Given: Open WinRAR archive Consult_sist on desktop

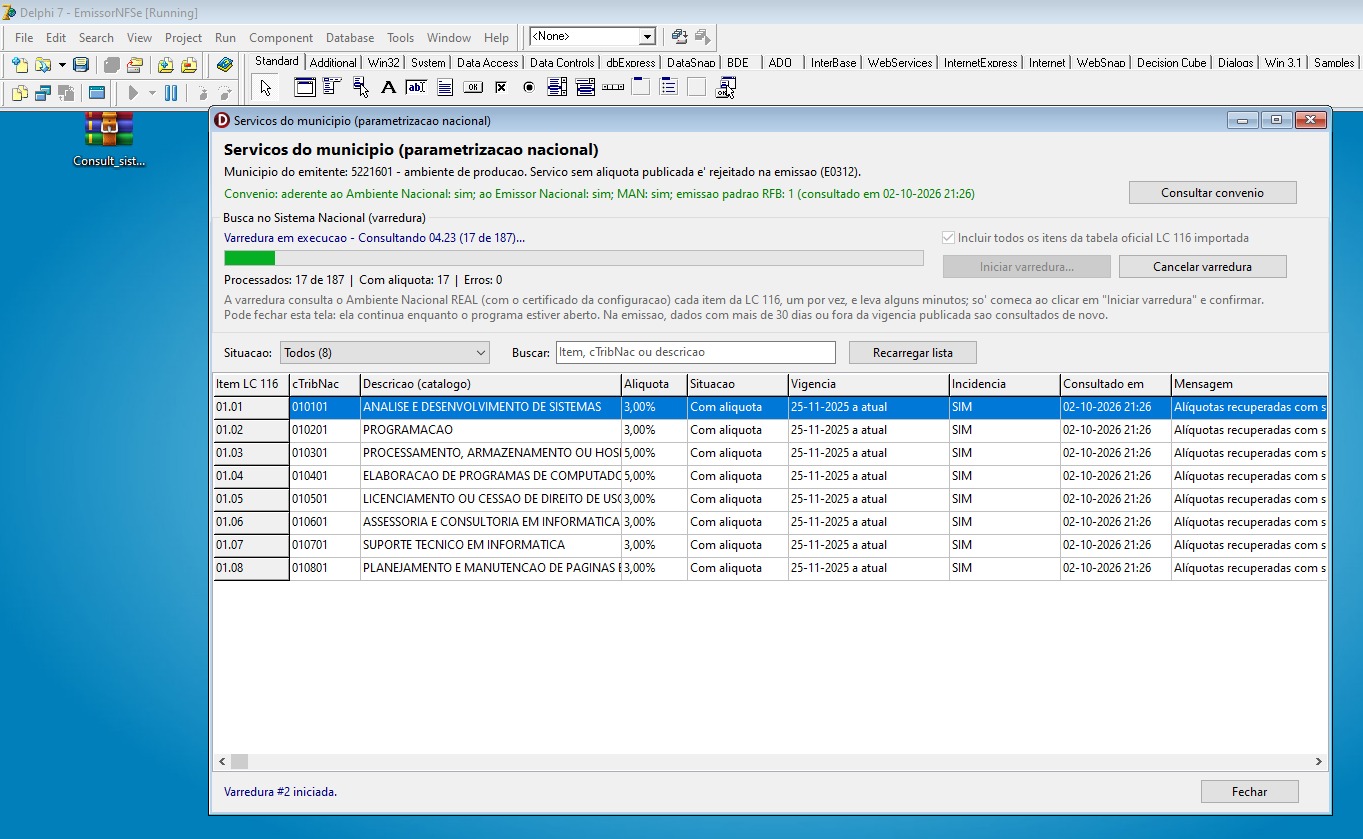Looking at the screenshot, I should point(109,138).
